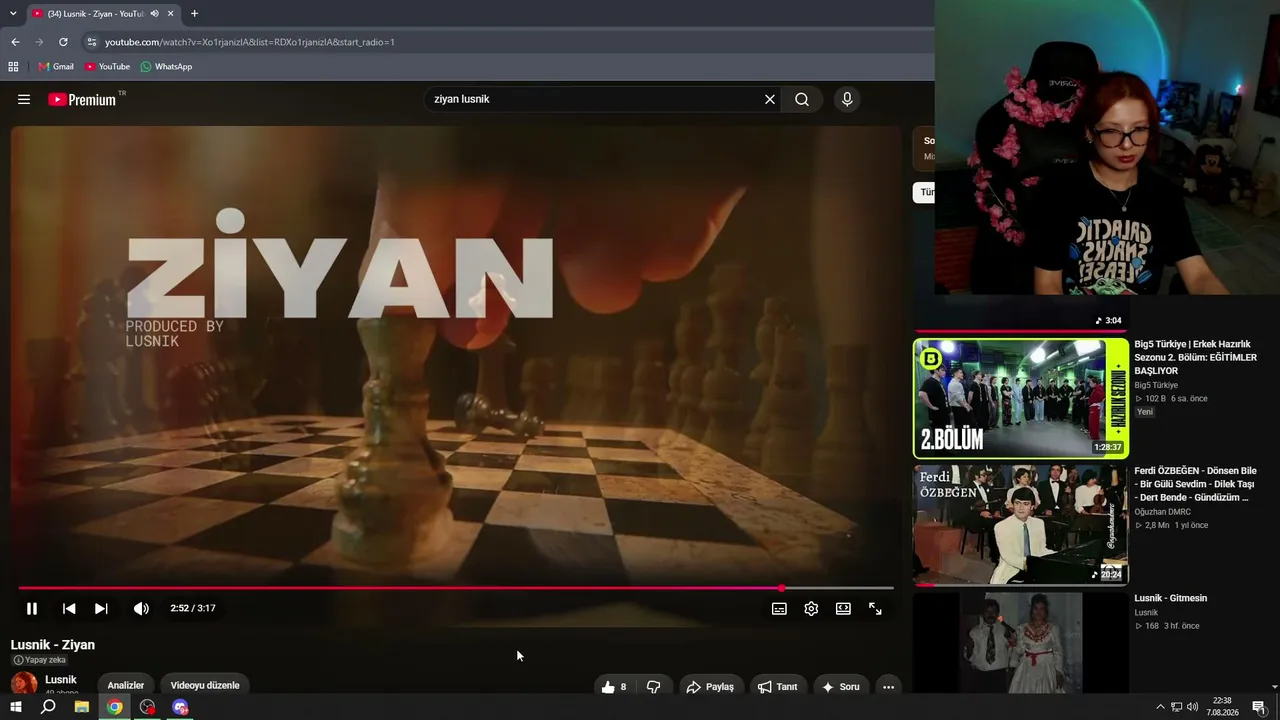The image size is (1280, 720).
Task: Enter full screen video mode
Action: click(875, 608)
